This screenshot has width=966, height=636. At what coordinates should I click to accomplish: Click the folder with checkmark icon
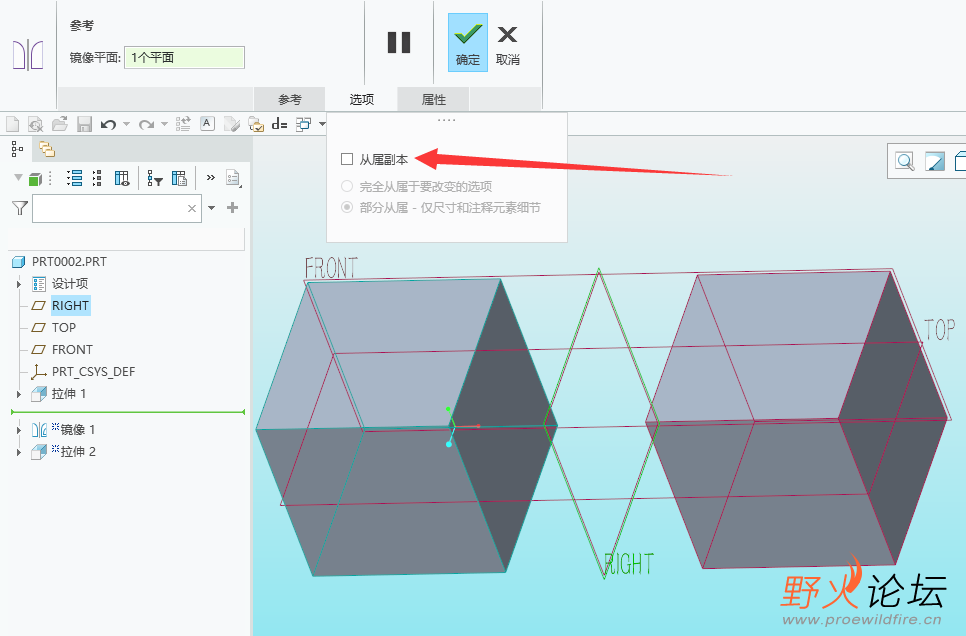click(x=256, y=124)
